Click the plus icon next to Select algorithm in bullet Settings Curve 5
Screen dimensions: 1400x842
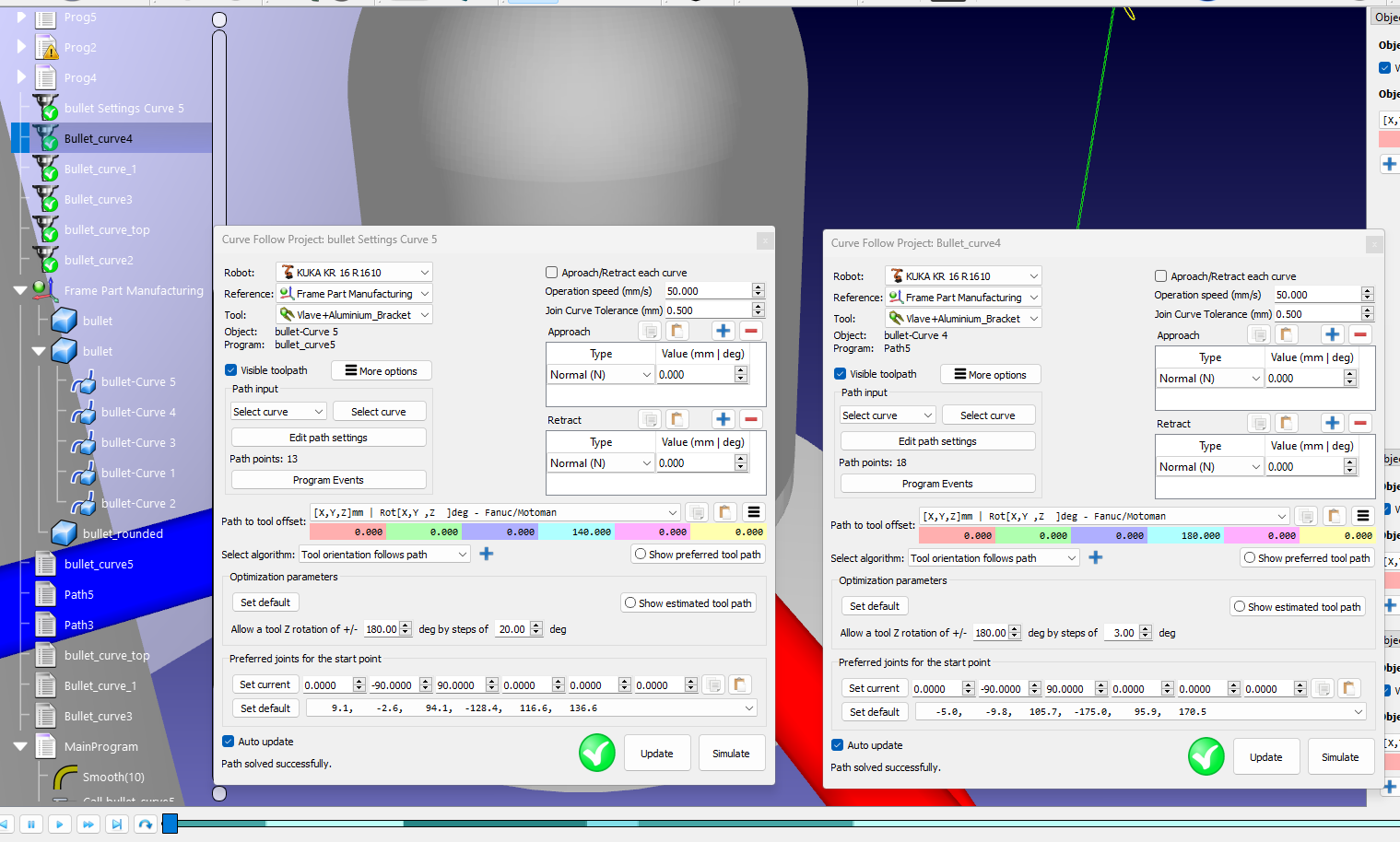tap(487, 554)
